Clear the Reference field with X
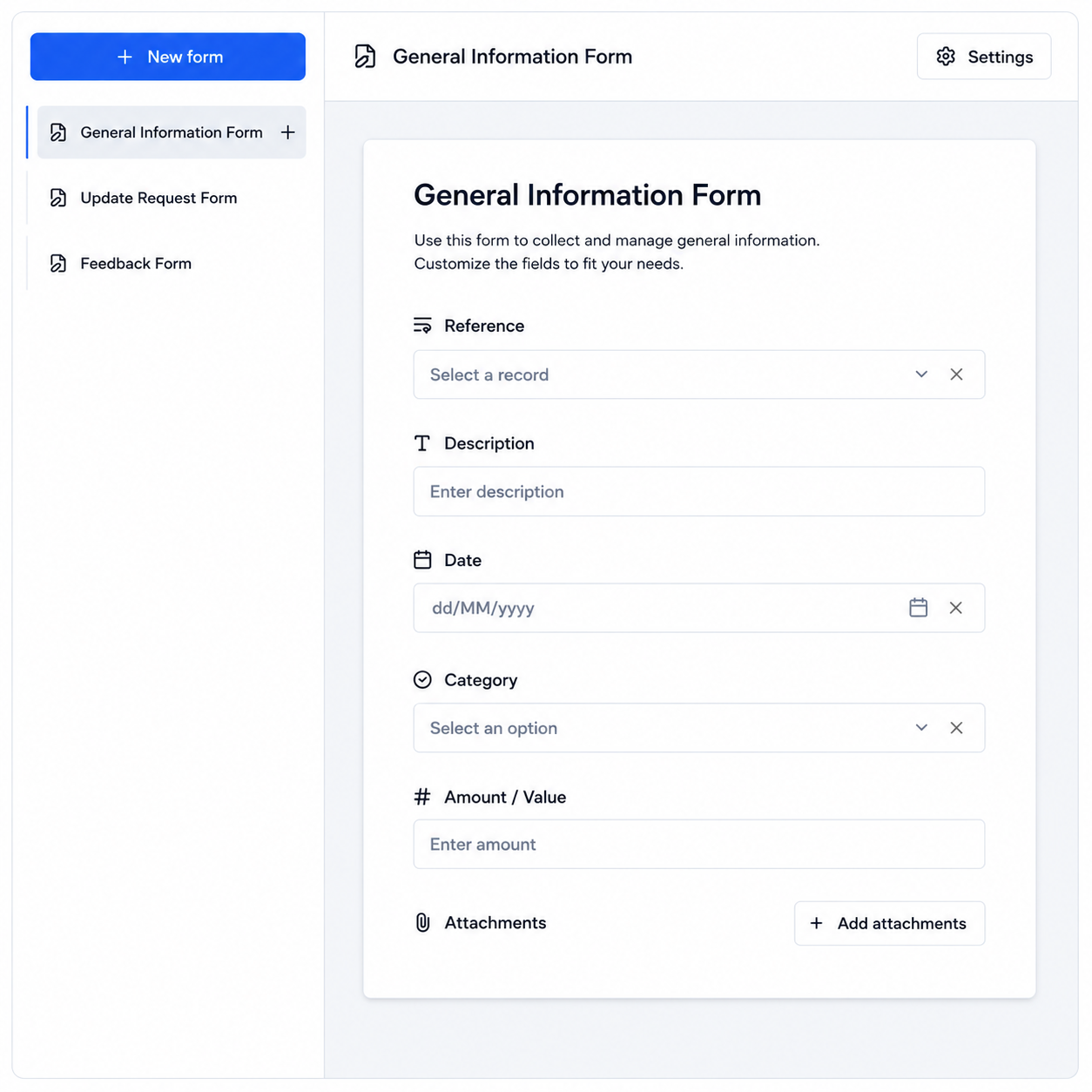Viewport: 1092px width, 1092px height. [956, 374]
